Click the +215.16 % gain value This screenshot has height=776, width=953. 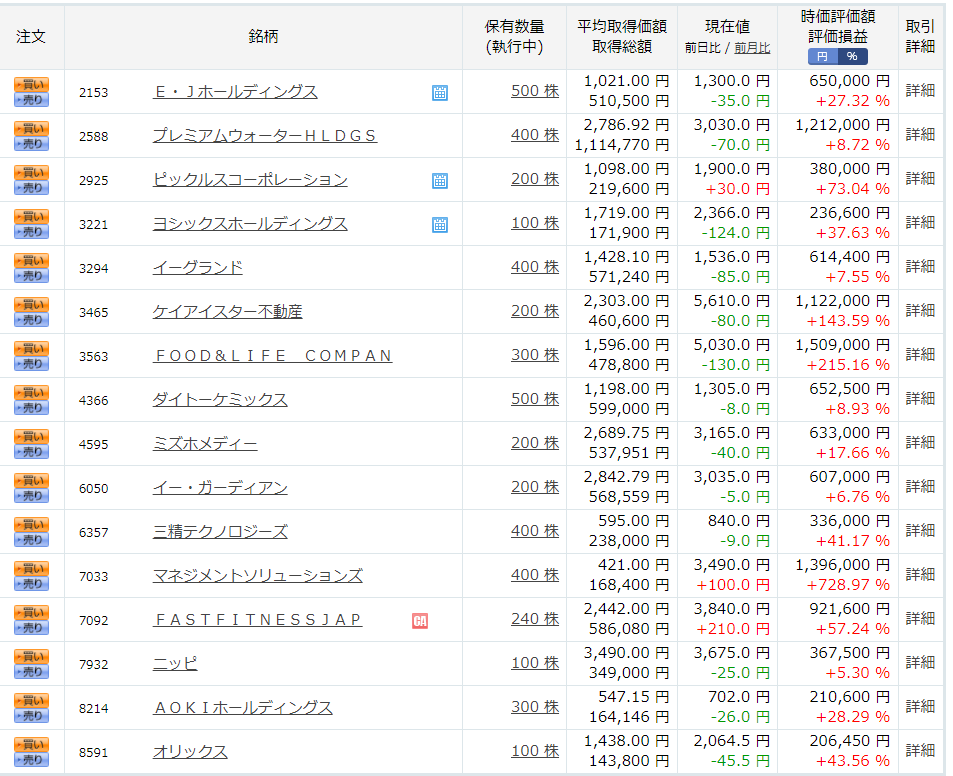(848, 365)
